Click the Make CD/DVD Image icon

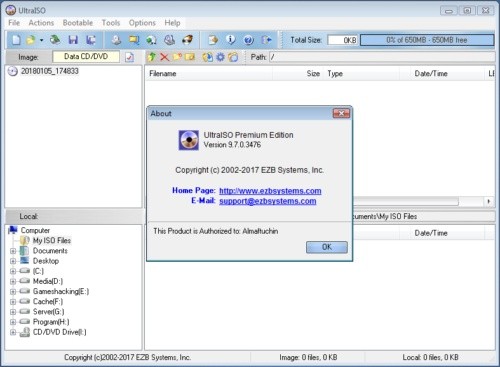coord(116,40)
